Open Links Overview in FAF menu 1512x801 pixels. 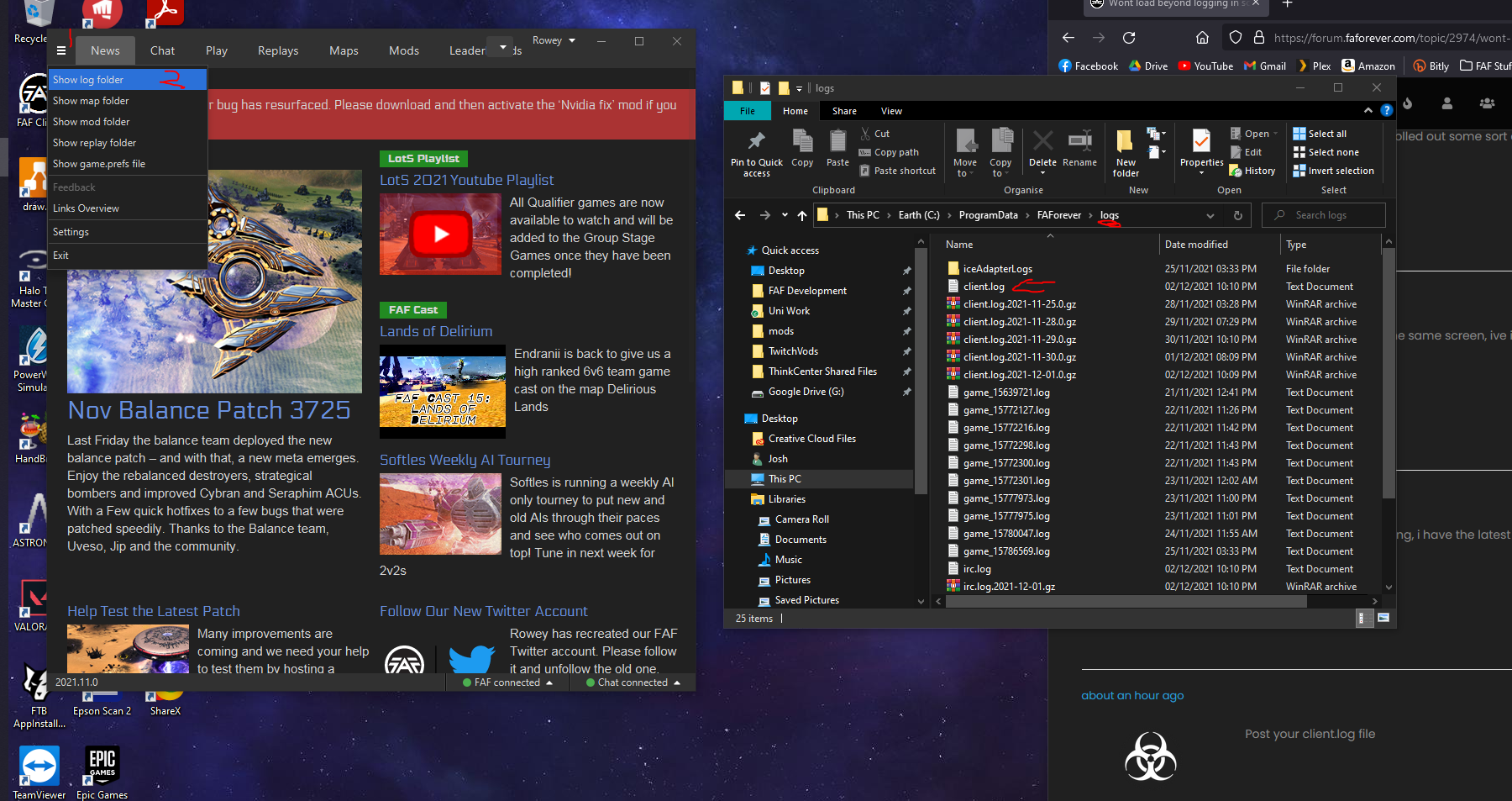point(128,208)
